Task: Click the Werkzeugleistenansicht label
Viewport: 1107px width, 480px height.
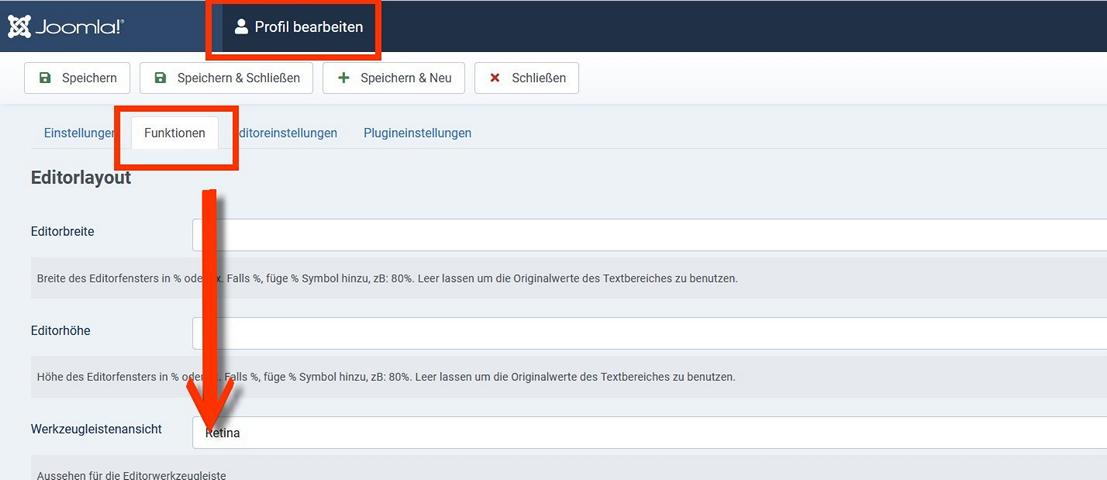Action: point(97,428)
